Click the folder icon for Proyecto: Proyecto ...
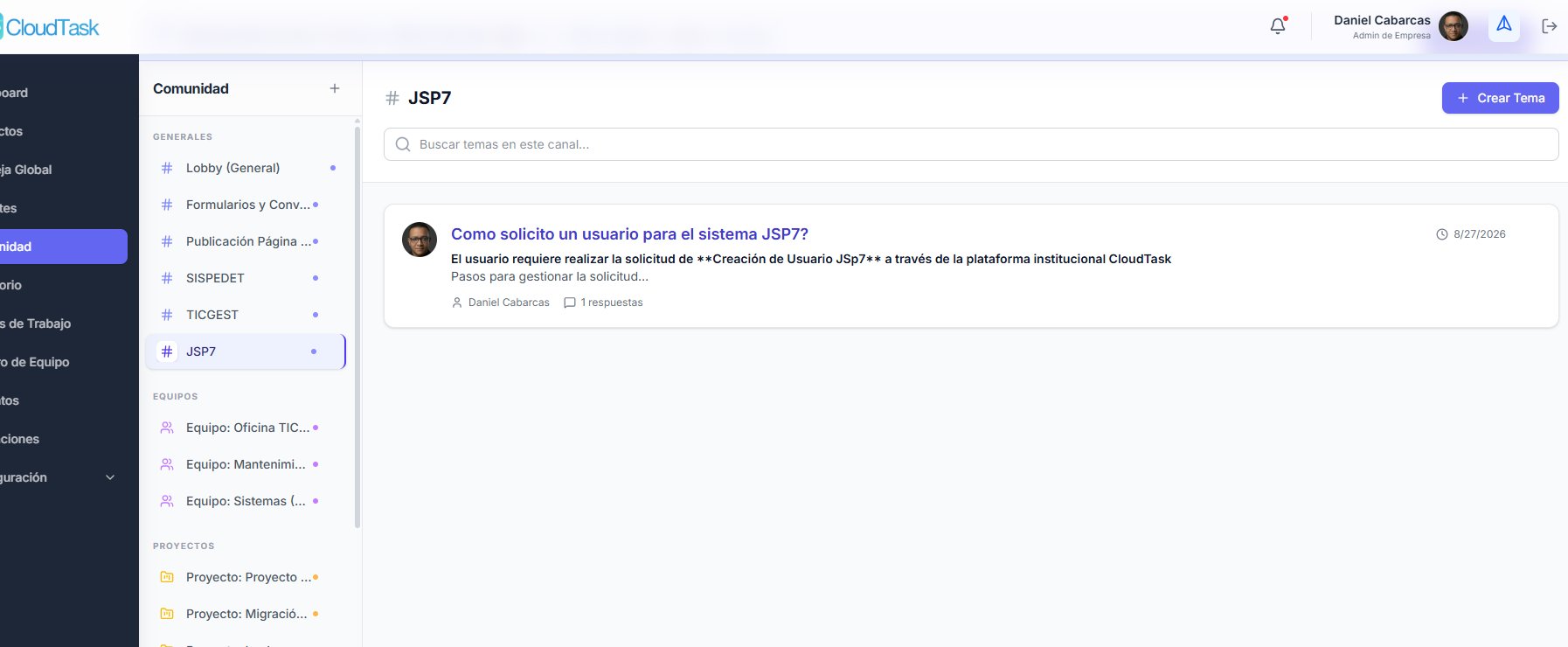This screenshot has height=647, width=1568. (x=167, y=577)
